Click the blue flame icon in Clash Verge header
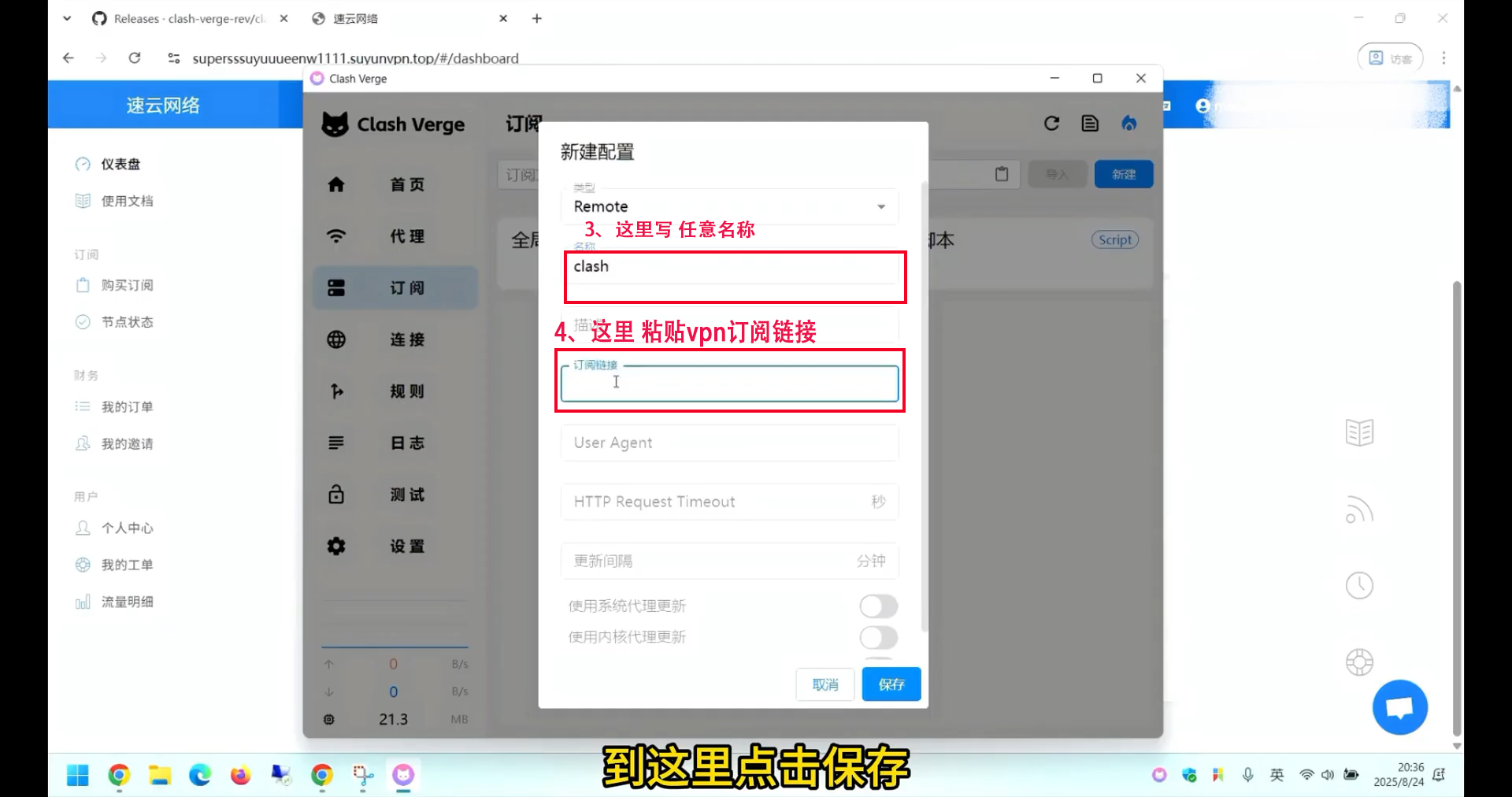Viewport: 1512px width, 797px height. click(1129, 124)
